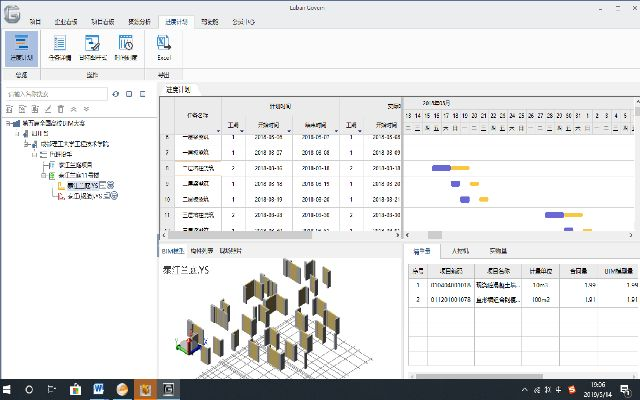Click the pencil edit icon above tree
This screenshot has width=640, height=400.
pyautogui.click(x=47, y=108)
